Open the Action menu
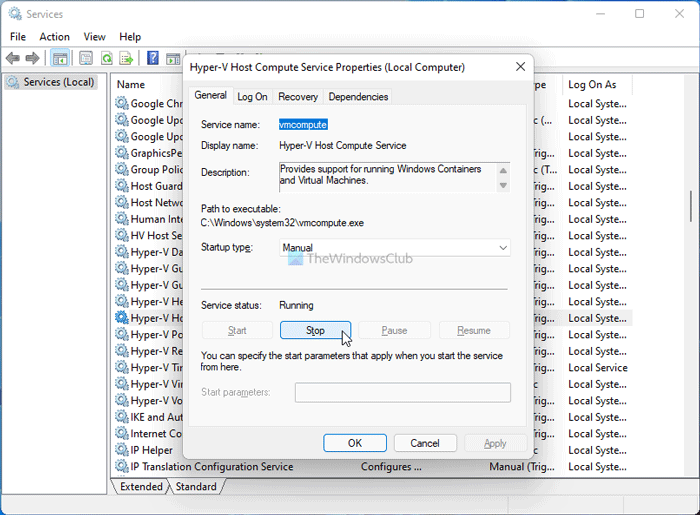 click(54, 37)
